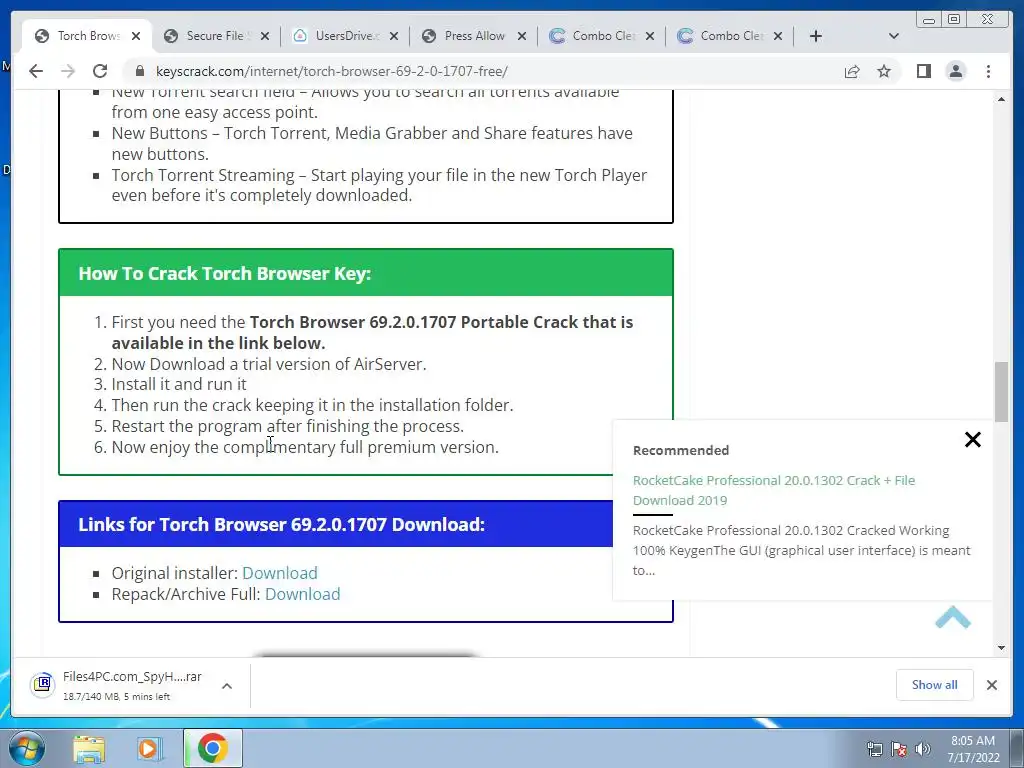Bookmark this page with the star
This screenshot has height=768, width=1024.
(x=884, y=71)
